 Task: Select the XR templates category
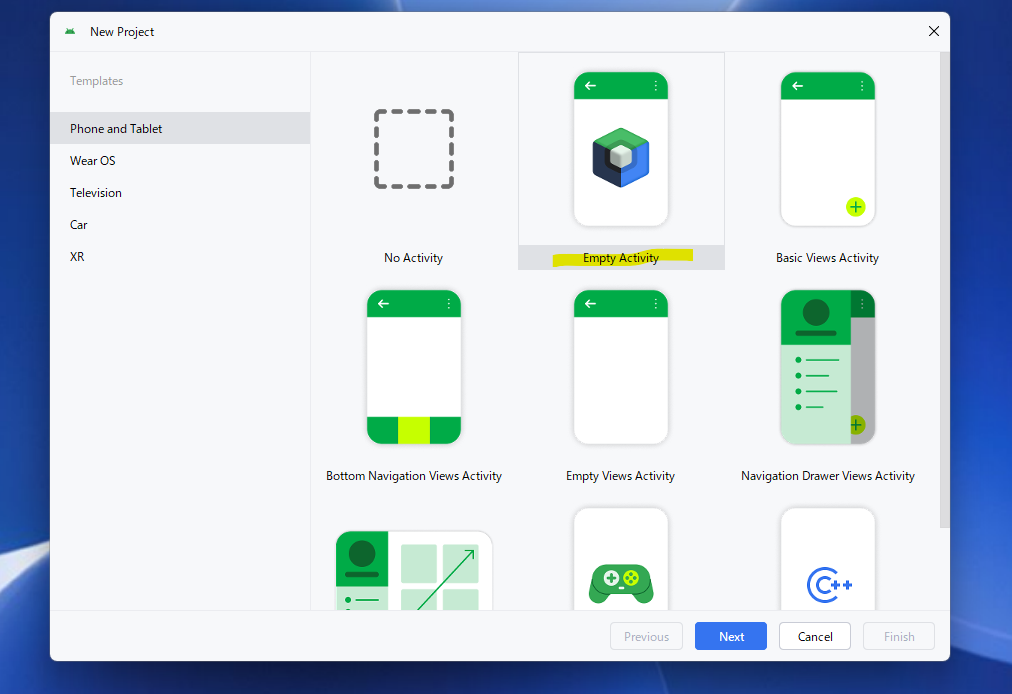(180, 256)
